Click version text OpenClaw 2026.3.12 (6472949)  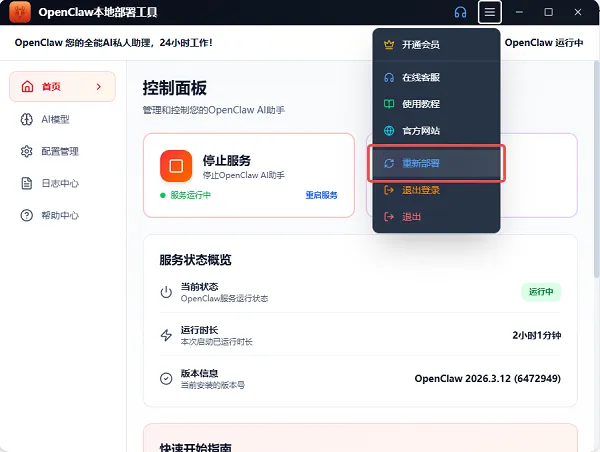(x=488, y=379)
